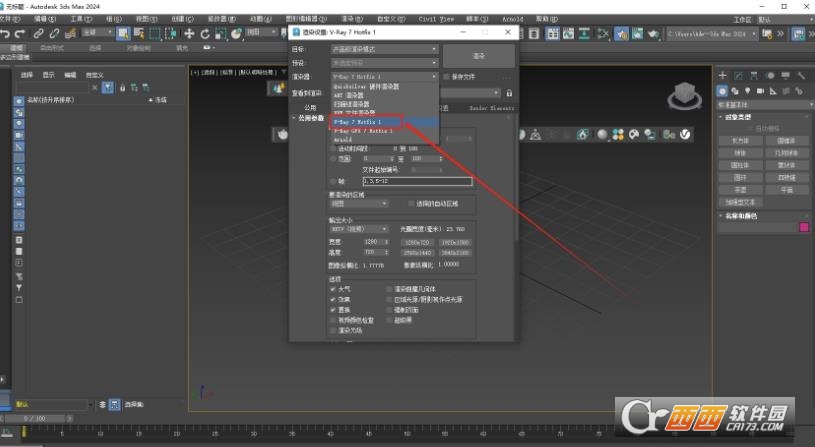Open the View to Render dropdown arrow
The width and height of the screenshot is (815, 447).
tap(496, 93)
